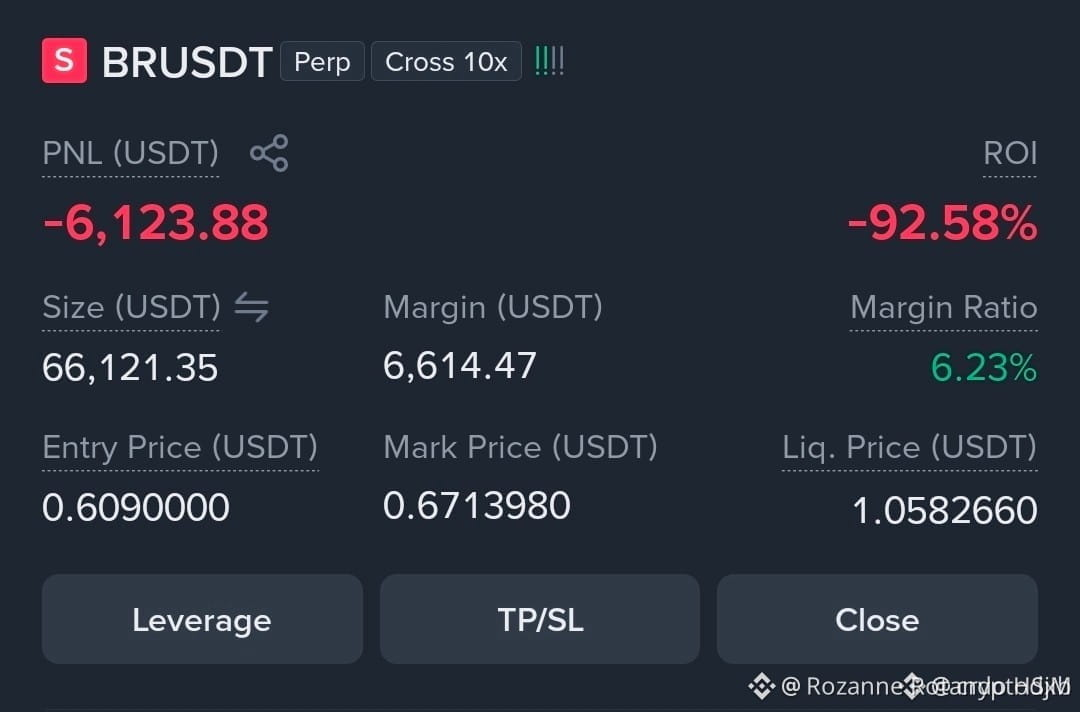Toggle the Size unit swap arrows
The width and height of the screenshot is (1080, 712).
click(251, 307)
